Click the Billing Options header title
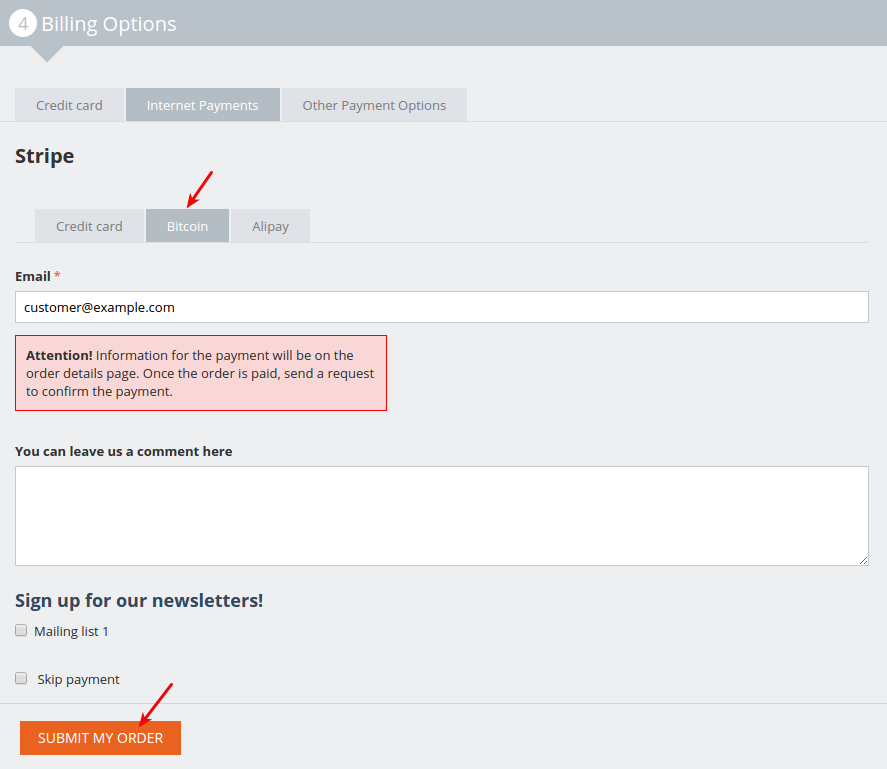 (x=109, y=24)
